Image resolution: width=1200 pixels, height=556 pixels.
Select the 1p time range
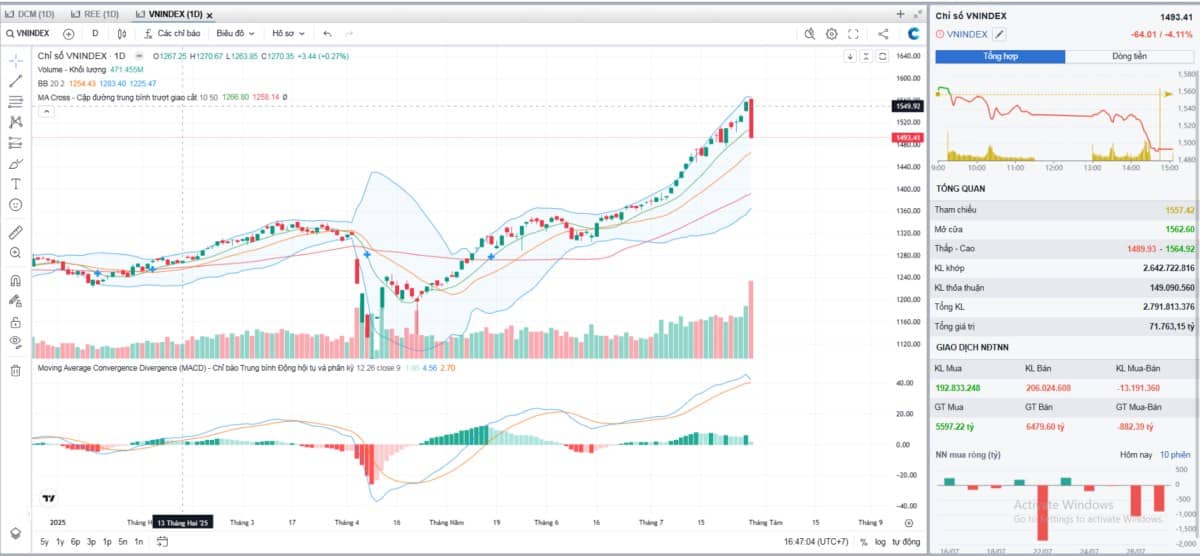click(x=107, y=541)
